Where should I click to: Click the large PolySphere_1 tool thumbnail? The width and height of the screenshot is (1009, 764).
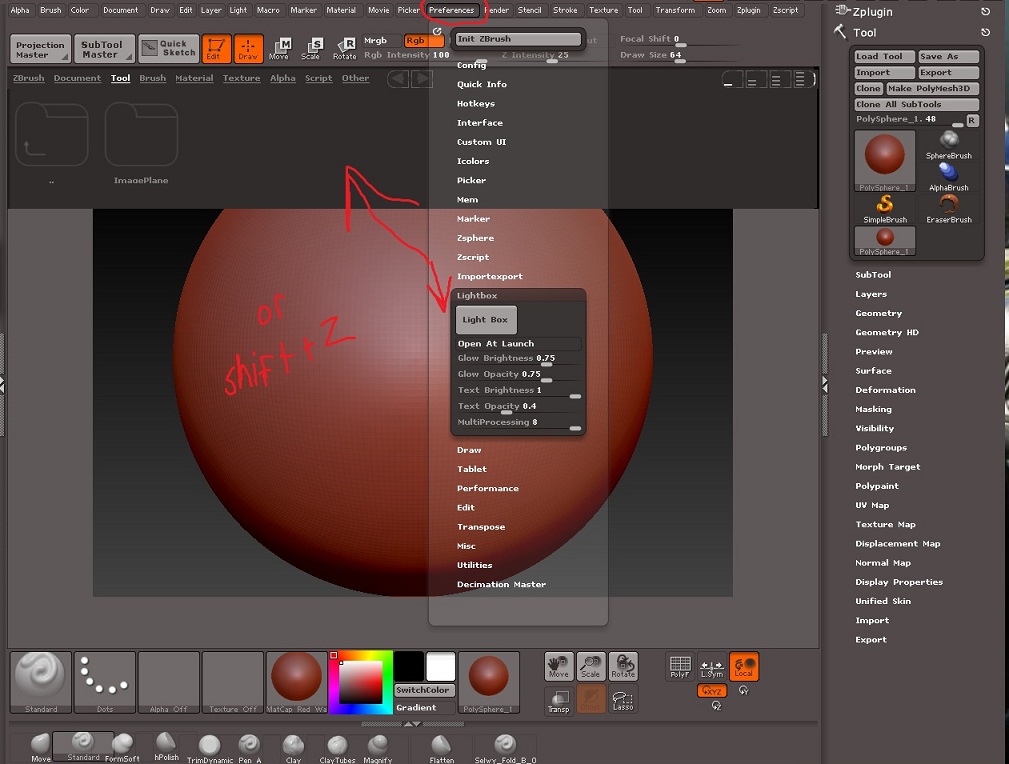(x=885, y=161)
